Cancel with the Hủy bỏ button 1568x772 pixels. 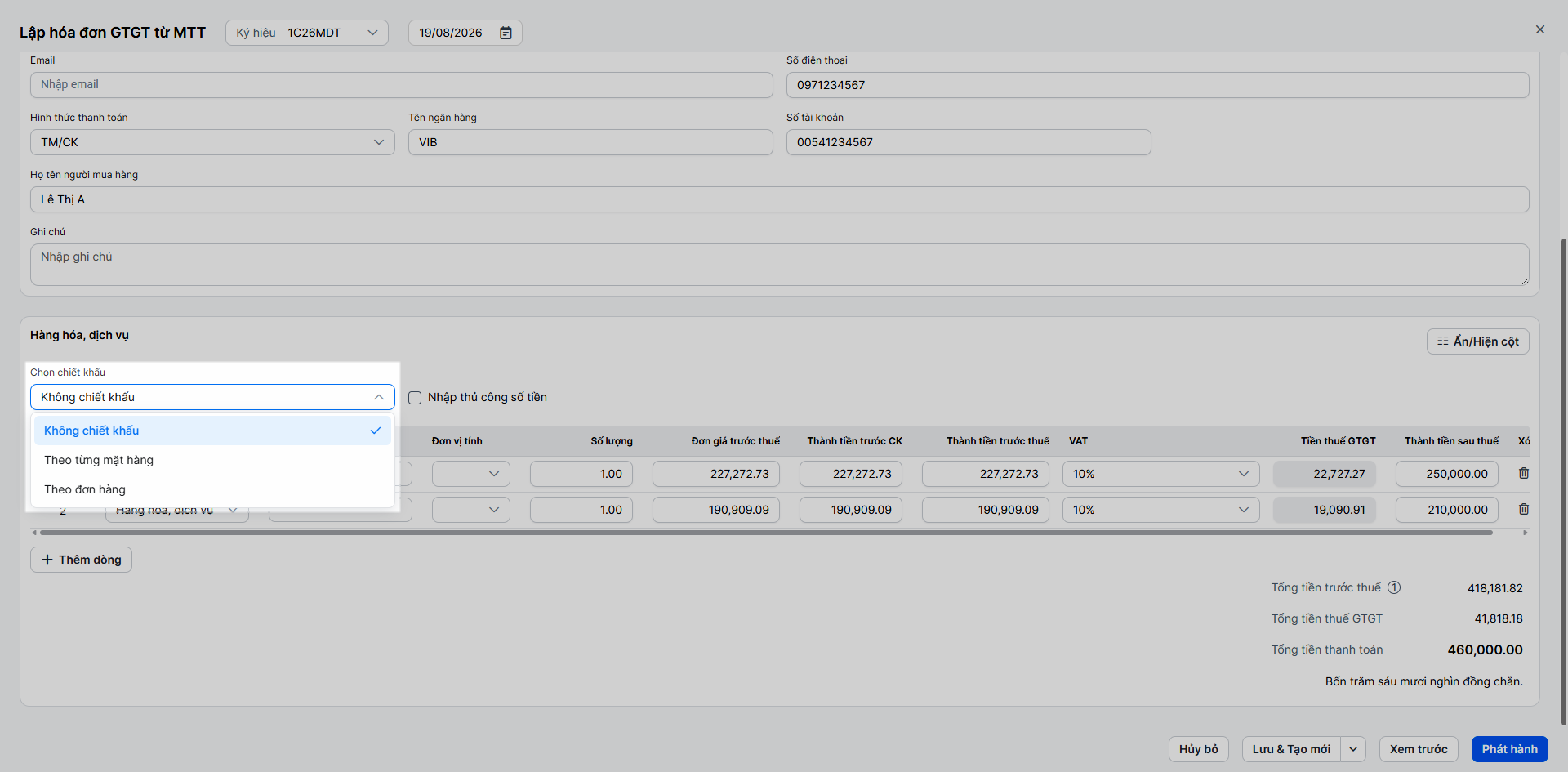[1198, 749]
